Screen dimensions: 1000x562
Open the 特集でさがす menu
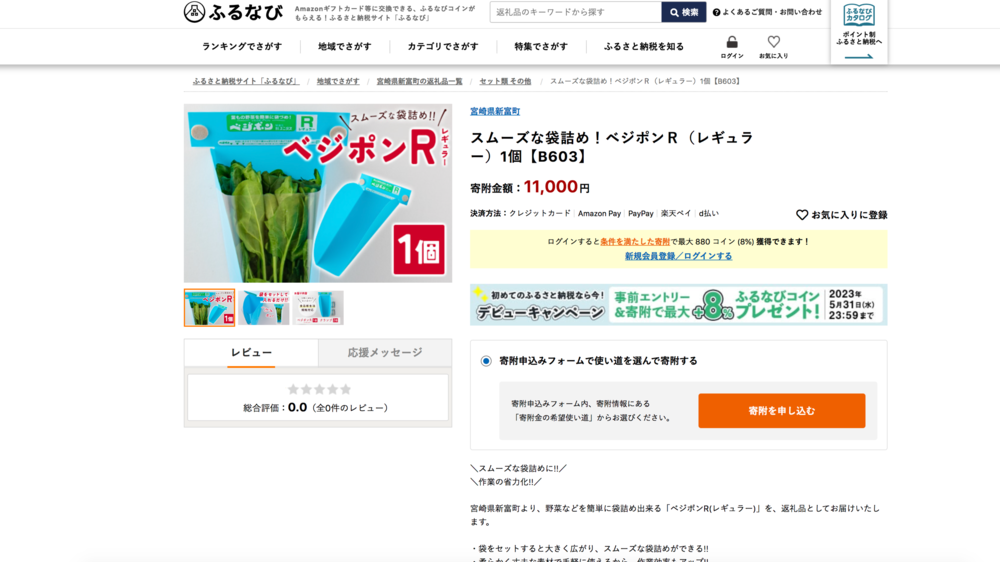click(x=541, y=47)
